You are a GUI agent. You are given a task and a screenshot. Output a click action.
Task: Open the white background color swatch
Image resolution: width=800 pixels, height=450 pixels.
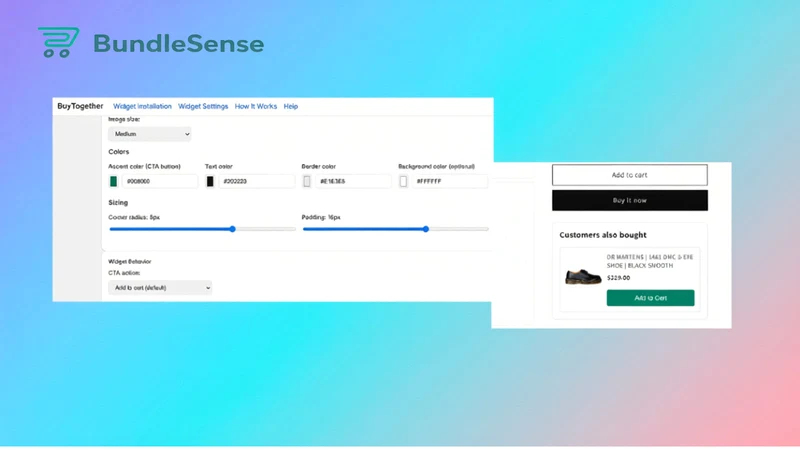403,181
